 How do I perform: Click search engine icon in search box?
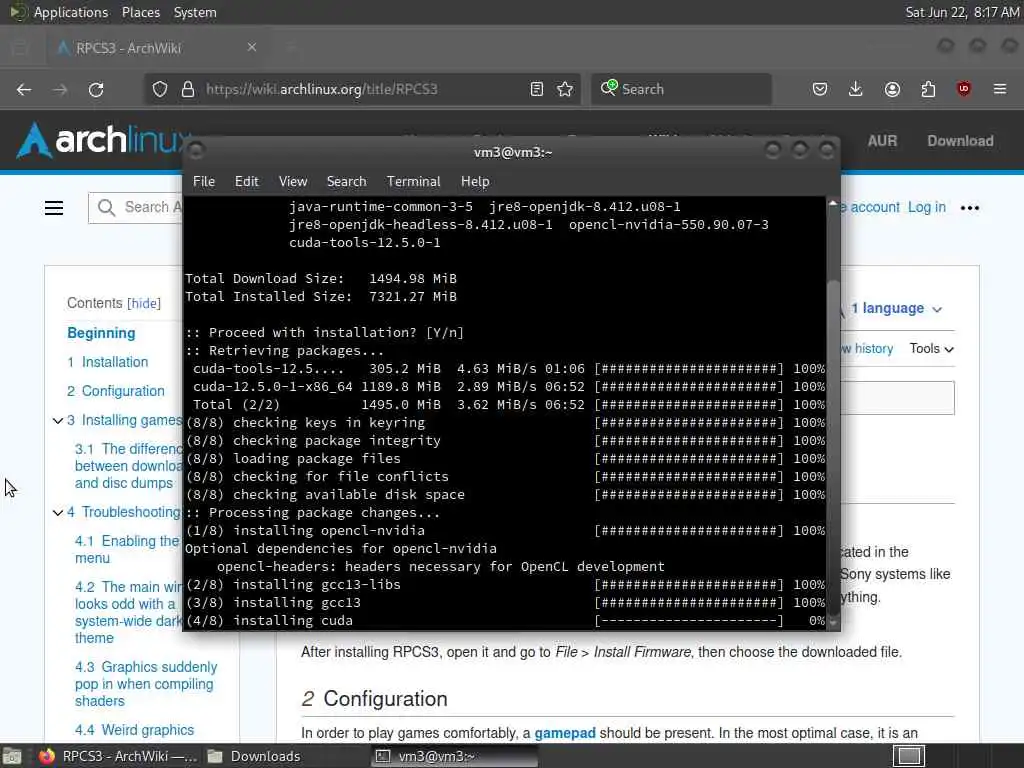click(x=609, y=88)
